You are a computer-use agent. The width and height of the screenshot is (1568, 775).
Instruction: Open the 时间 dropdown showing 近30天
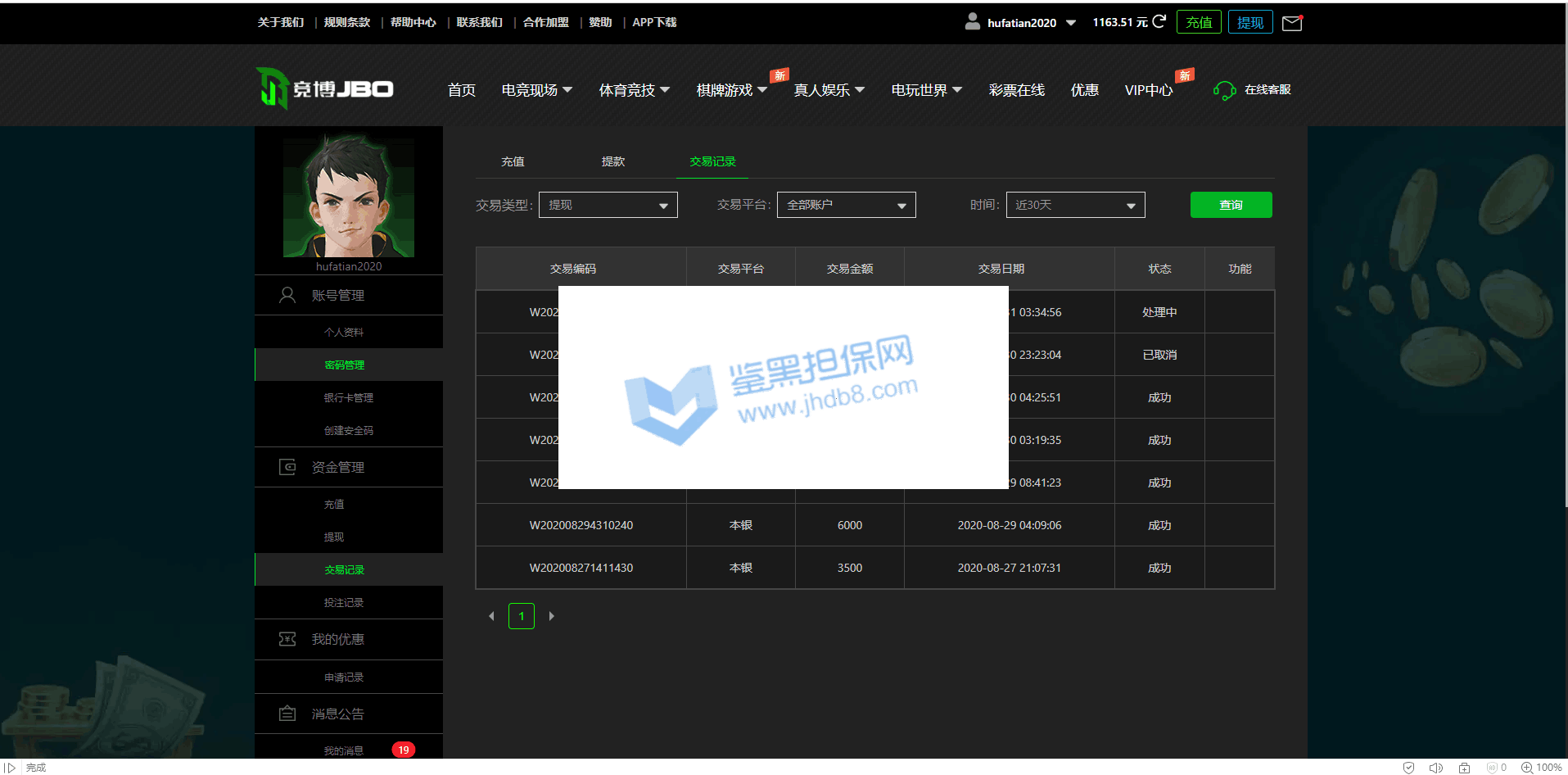coord(1075,205)
